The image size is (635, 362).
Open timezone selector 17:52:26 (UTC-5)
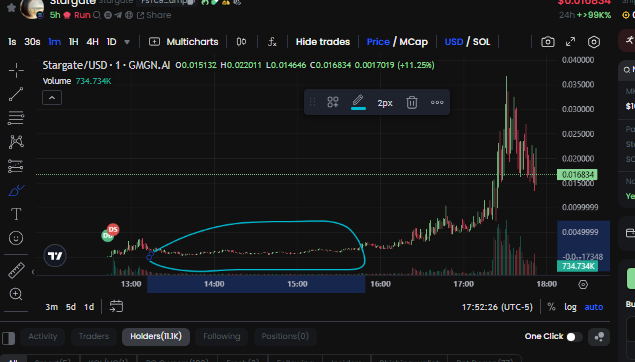click(497, 307)
